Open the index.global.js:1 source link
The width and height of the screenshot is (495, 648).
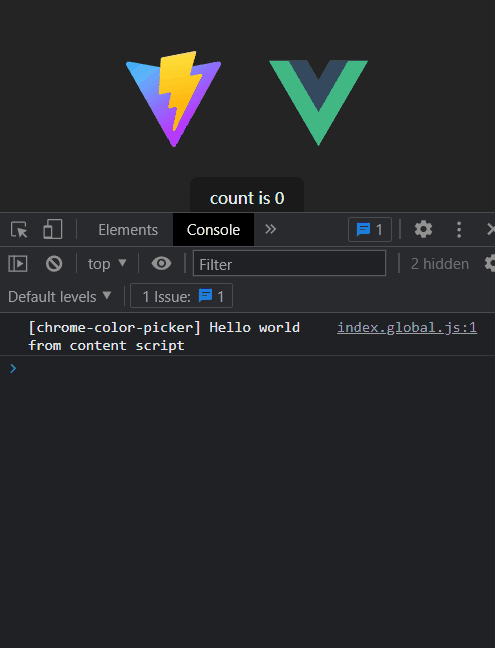pos(407,328)
